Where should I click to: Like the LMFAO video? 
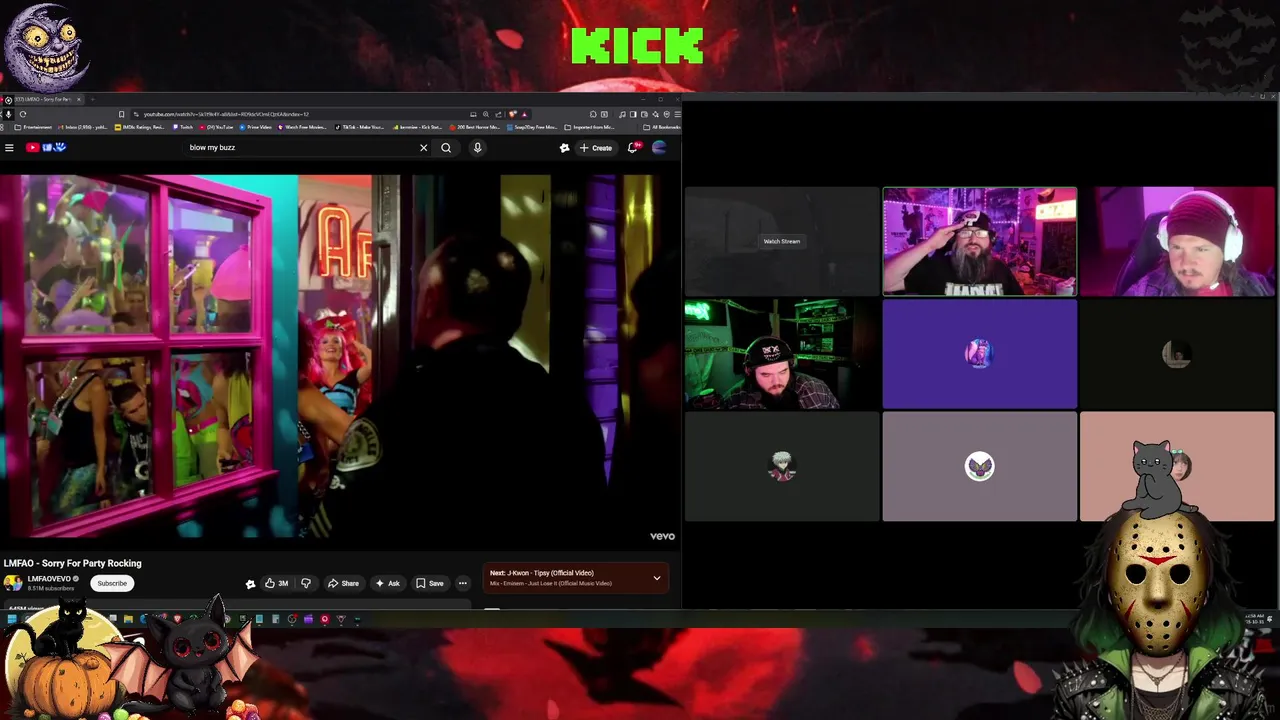click(x=277, y=583)
